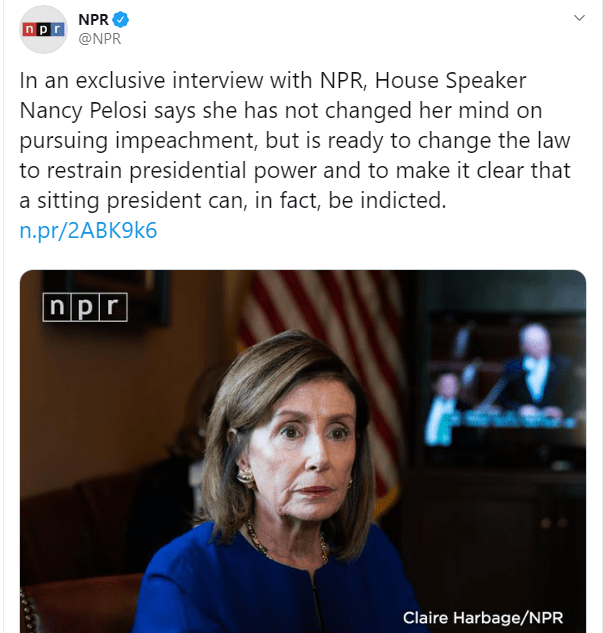
Task: Follow the n.pr/2ABK9k6 short link
Action: tap(88, 231)
